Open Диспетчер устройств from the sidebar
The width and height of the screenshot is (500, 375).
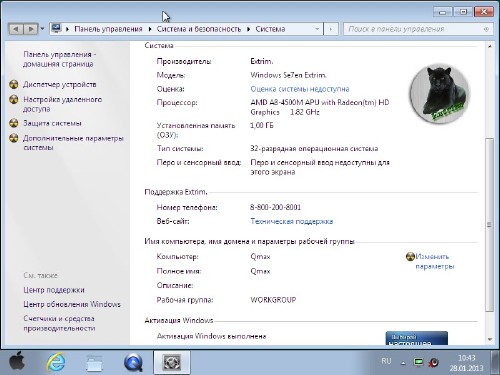[x=59, y=85]
